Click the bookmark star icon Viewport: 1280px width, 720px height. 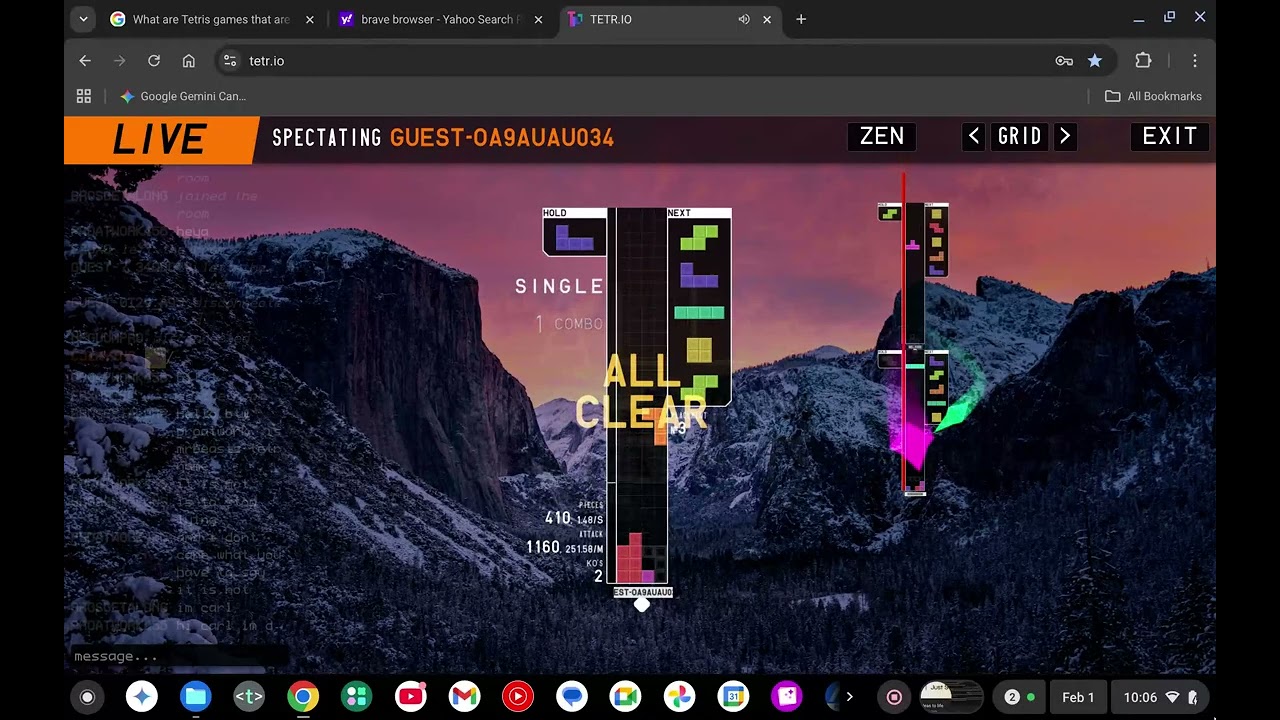point(1095,61)
